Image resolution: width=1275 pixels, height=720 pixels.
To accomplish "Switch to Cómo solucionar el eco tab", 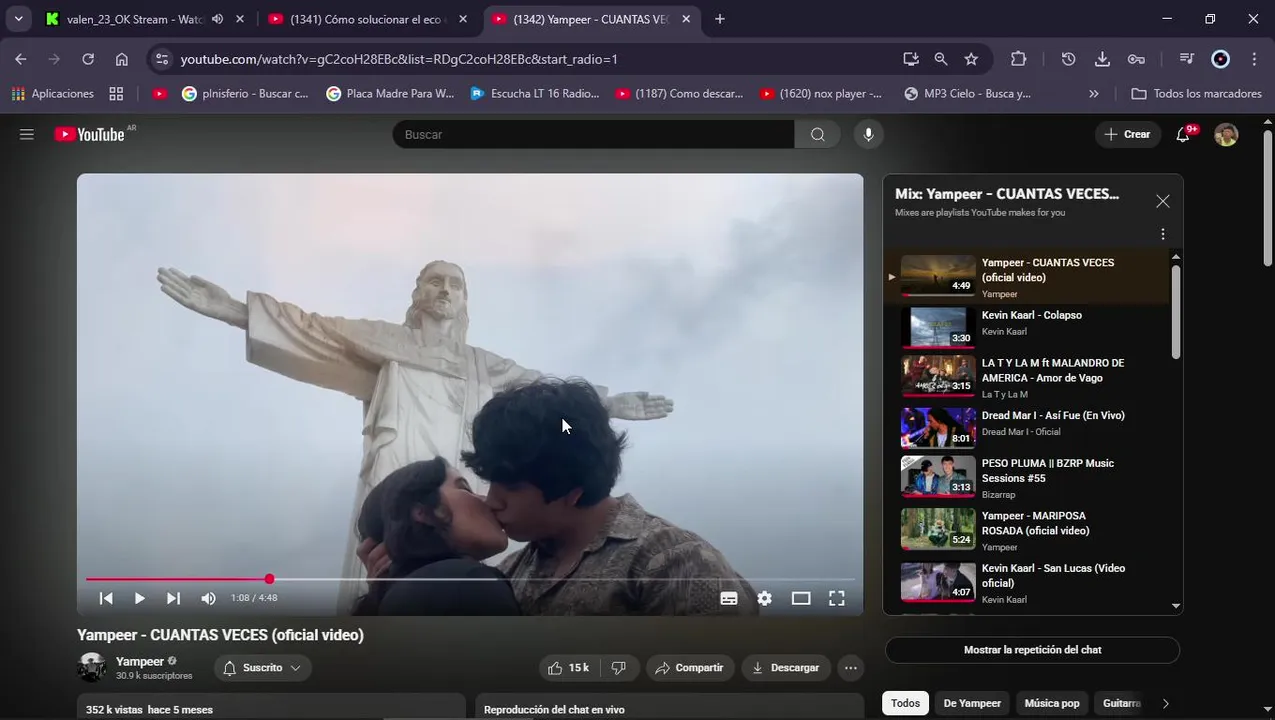I will pyautogui.click(x=368, y=19).
